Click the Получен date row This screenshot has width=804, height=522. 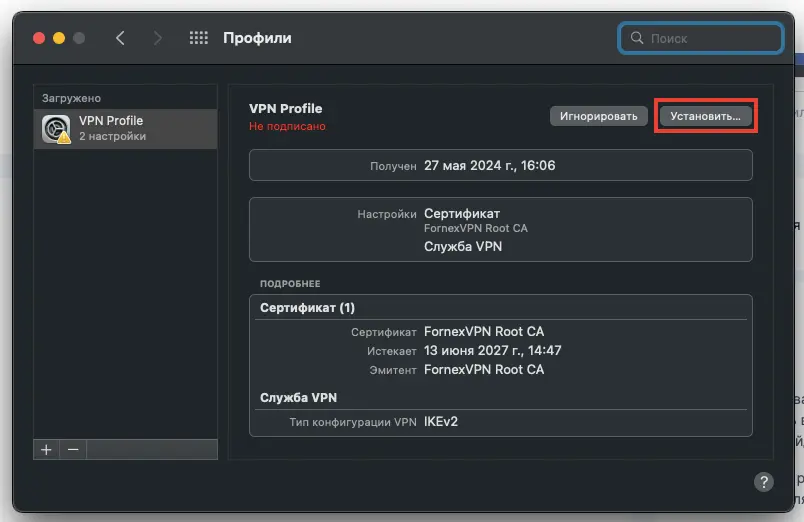(x=501, y=165)
